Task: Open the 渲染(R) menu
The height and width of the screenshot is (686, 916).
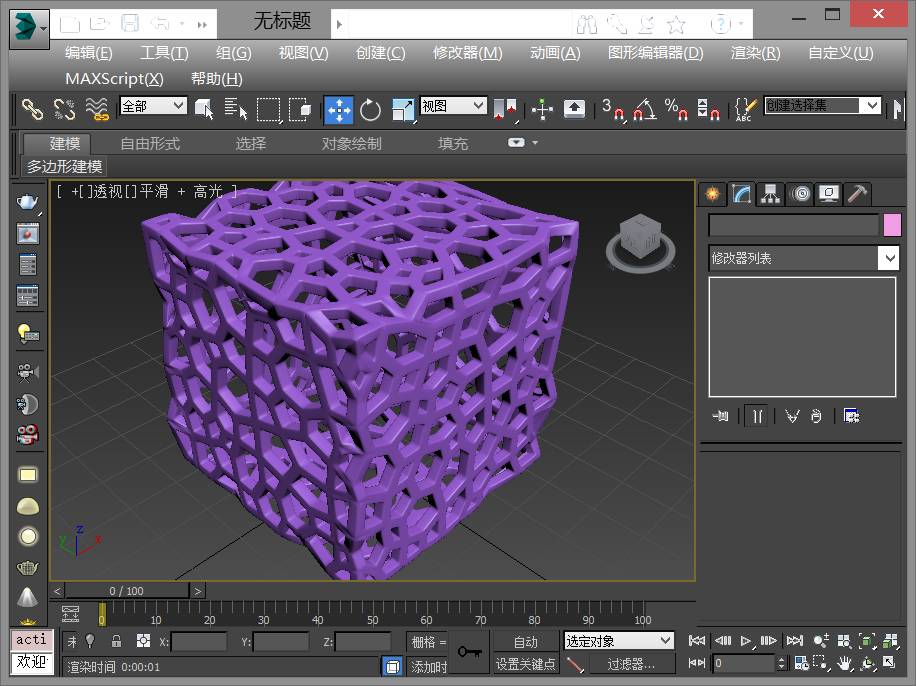Action: (755, 53)
